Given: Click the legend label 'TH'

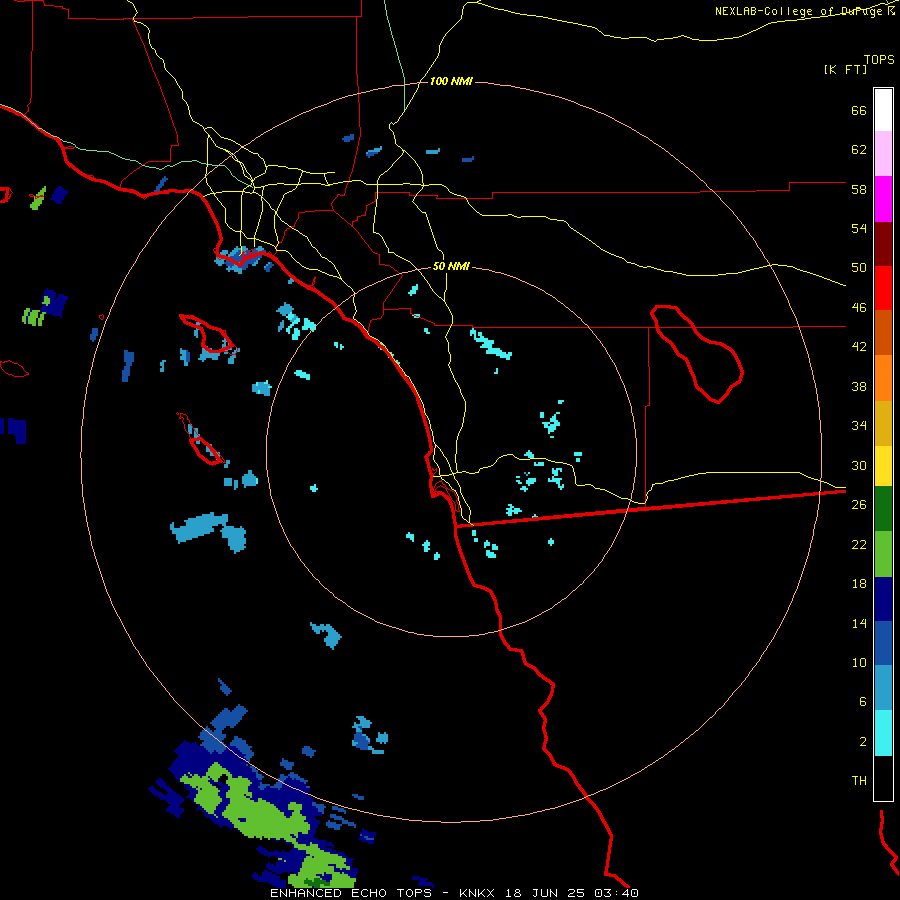Looking at the screenshot, I should tap(859, 781).
